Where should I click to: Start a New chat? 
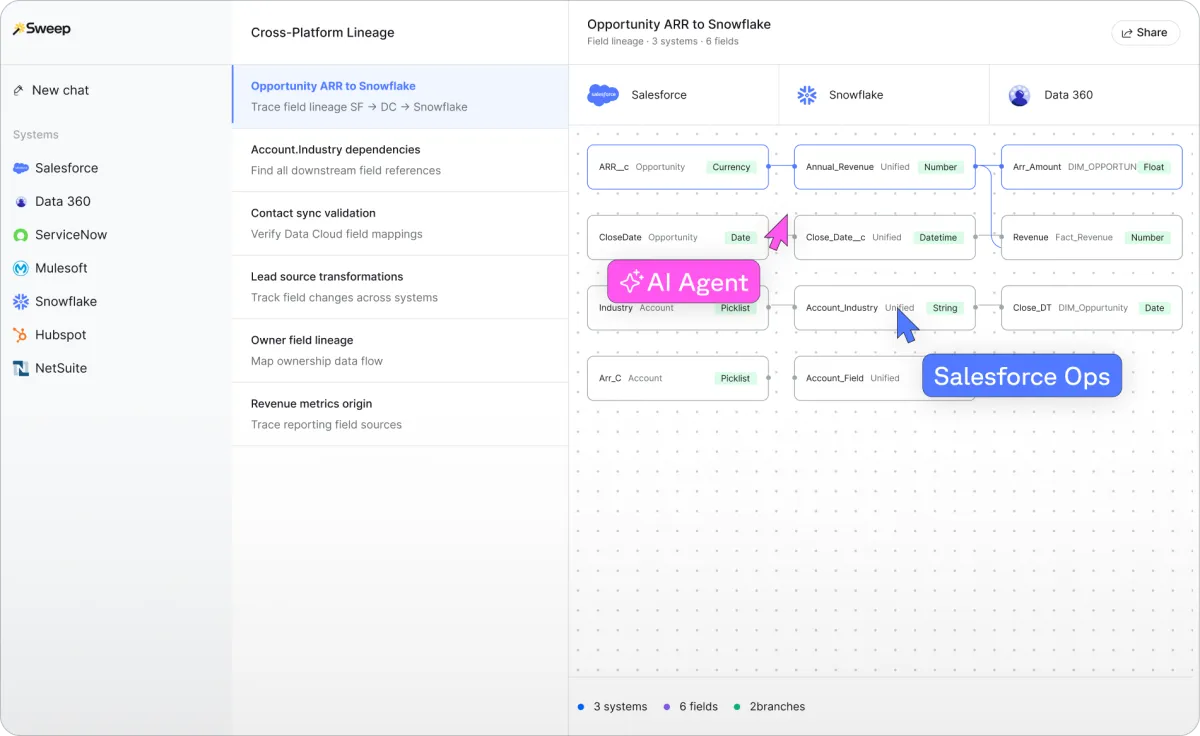(x=60, y=90)
